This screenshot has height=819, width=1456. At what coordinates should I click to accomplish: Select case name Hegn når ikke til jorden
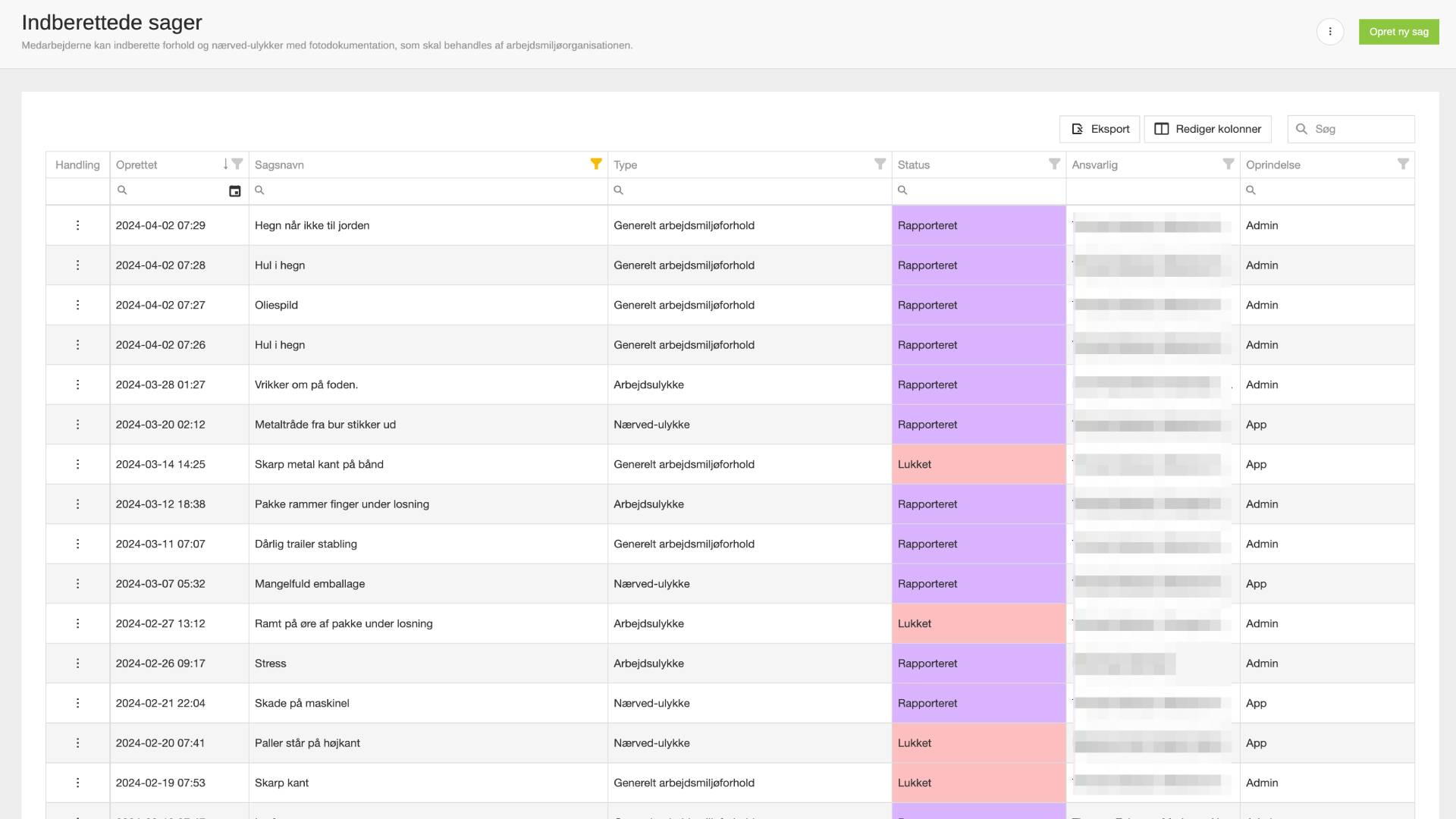pyautogui.click(x=312, y=225)
